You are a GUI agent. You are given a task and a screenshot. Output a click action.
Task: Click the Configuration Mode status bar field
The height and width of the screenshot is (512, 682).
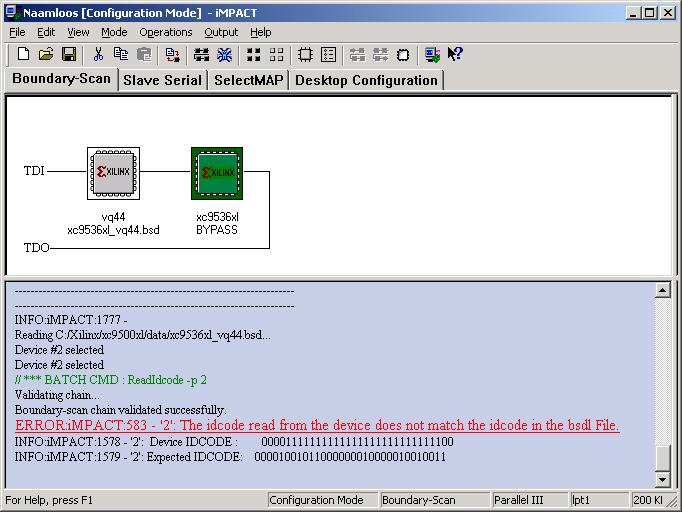click(322, 500)
